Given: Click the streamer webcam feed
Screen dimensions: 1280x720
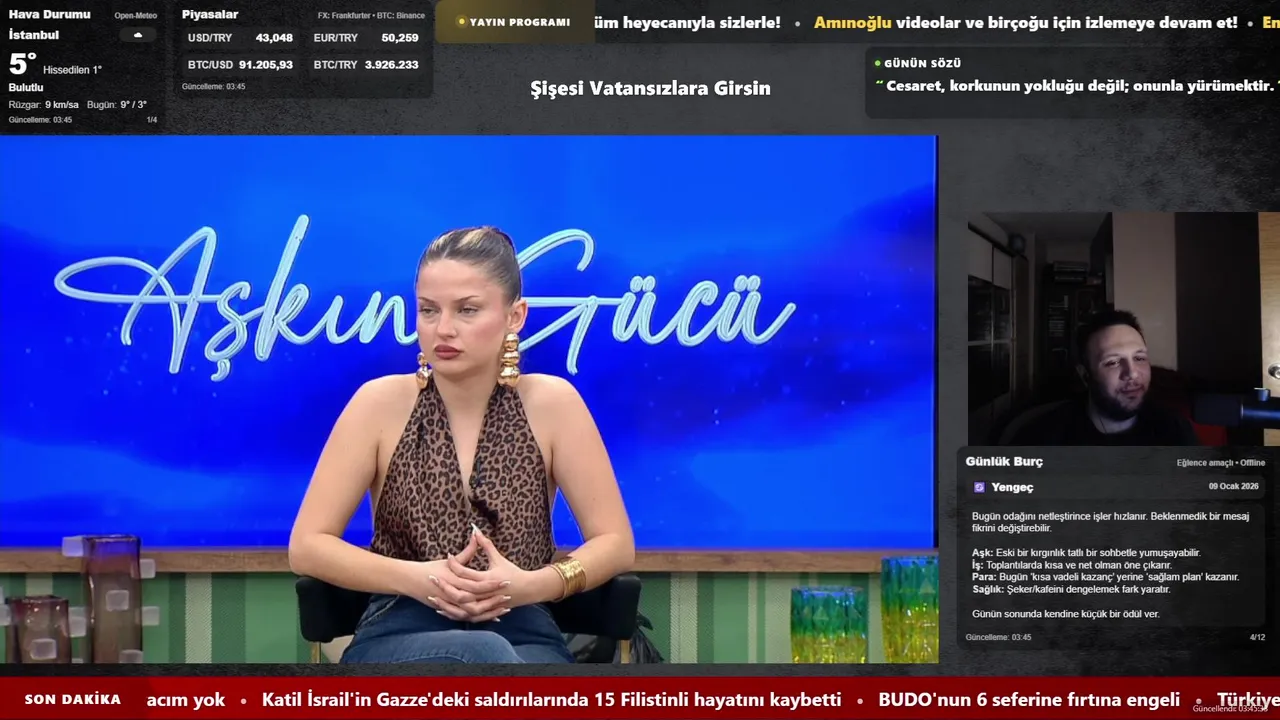Looking at the screenshot, I should [1123, 329].
